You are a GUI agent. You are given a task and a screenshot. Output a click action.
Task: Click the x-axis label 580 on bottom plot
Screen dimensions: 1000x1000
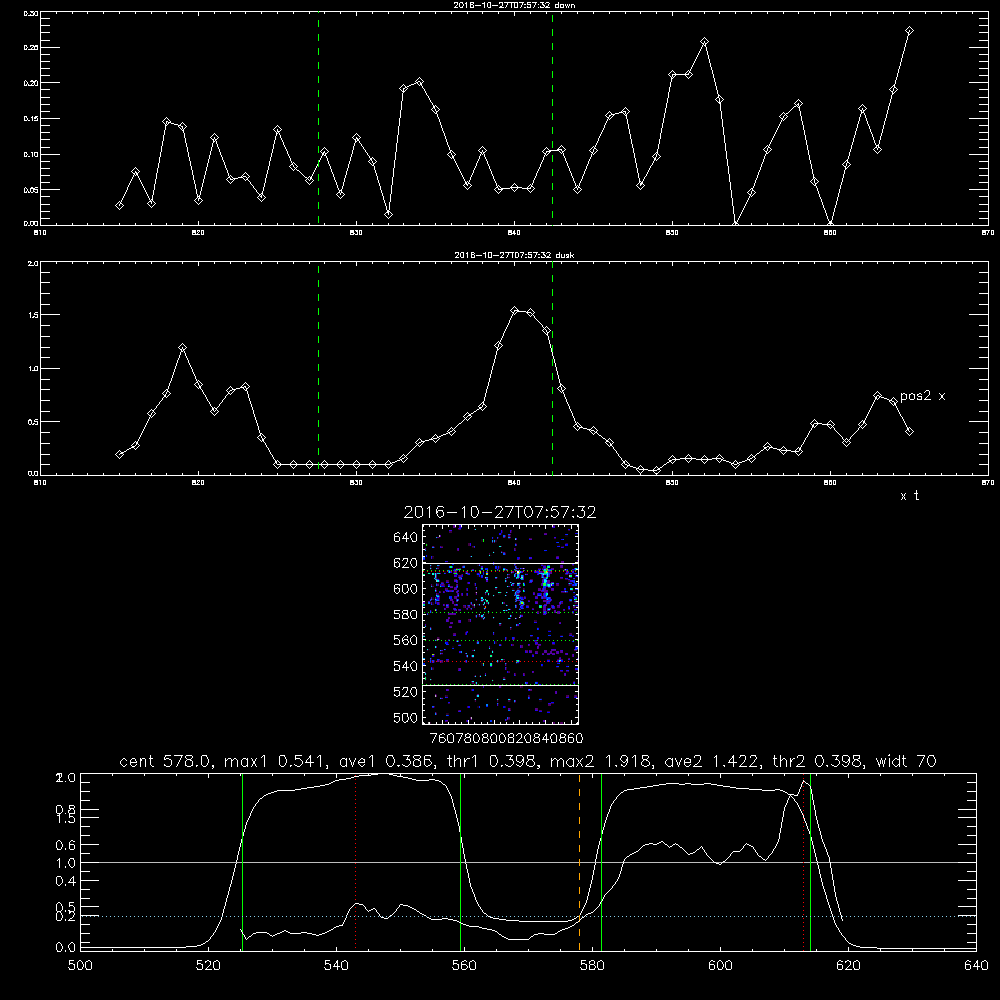[592, 966]
